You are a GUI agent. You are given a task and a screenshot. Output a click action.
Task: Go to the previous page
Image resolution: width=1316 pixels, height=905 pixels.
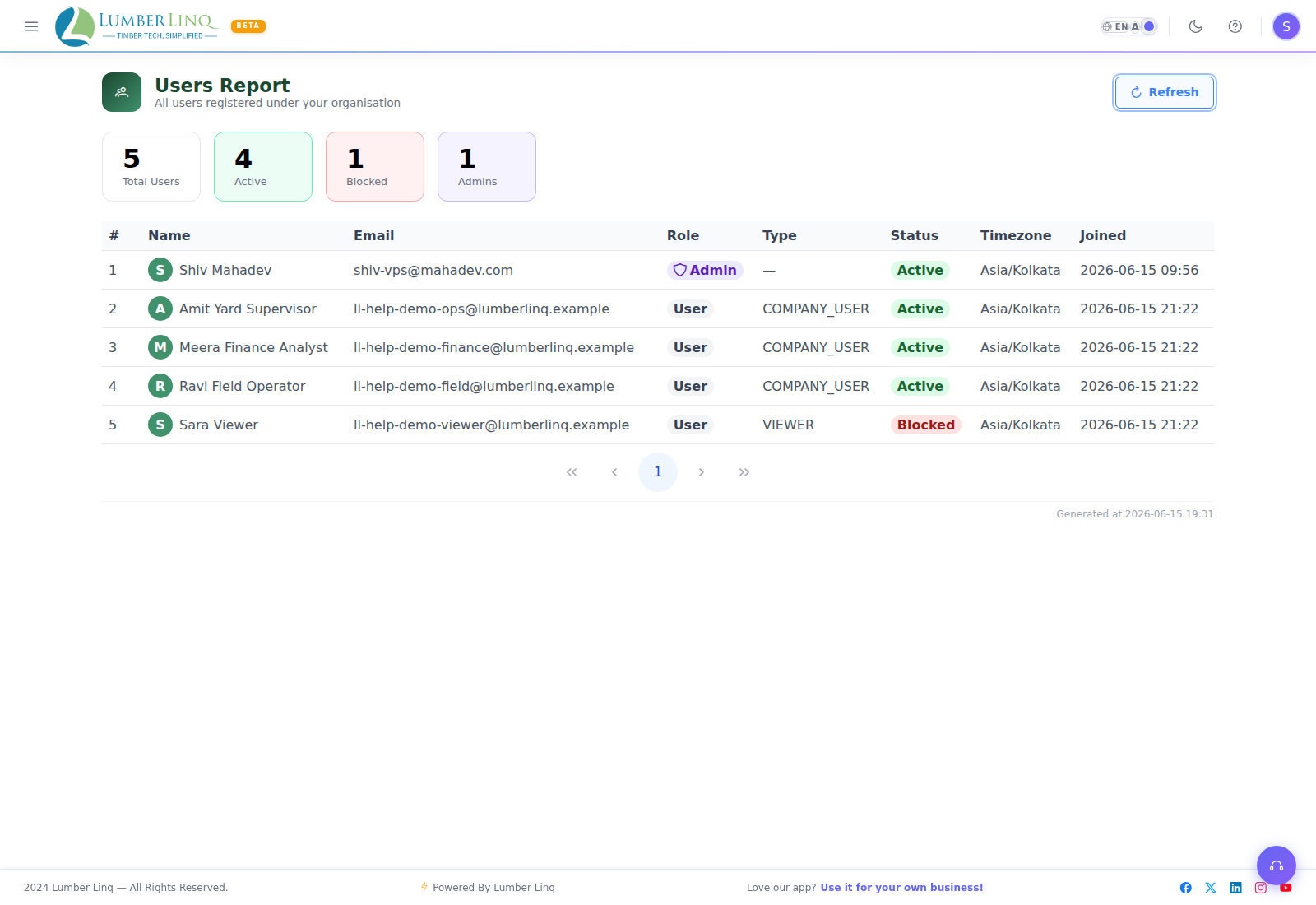tap(614, 472)
